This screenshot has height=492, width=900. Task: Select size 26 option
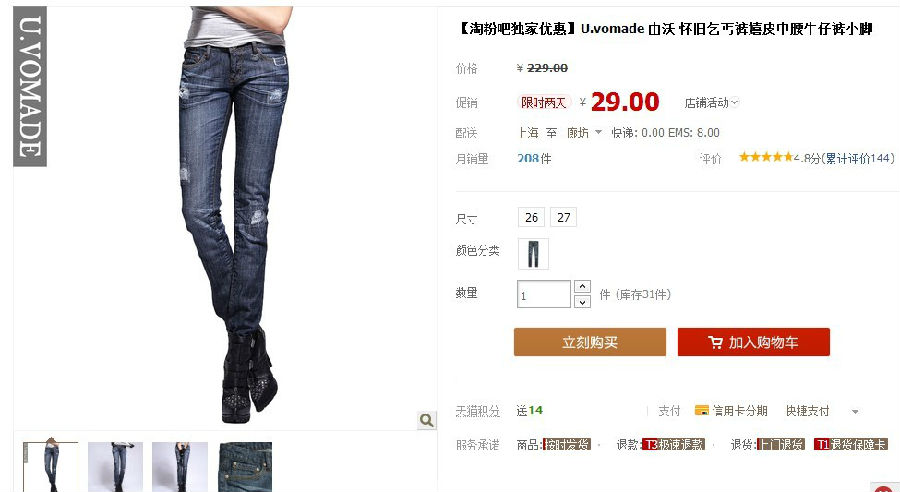532,218
